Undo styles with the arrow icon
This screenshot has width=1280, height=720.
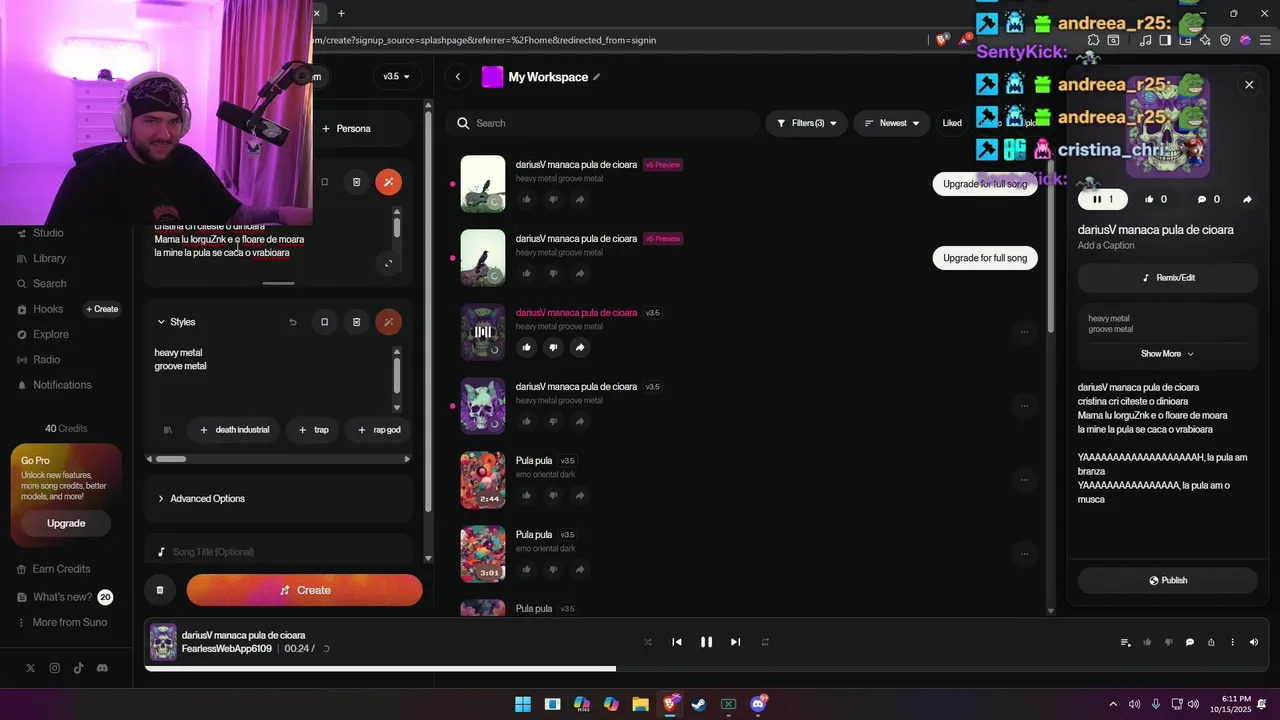293,322
